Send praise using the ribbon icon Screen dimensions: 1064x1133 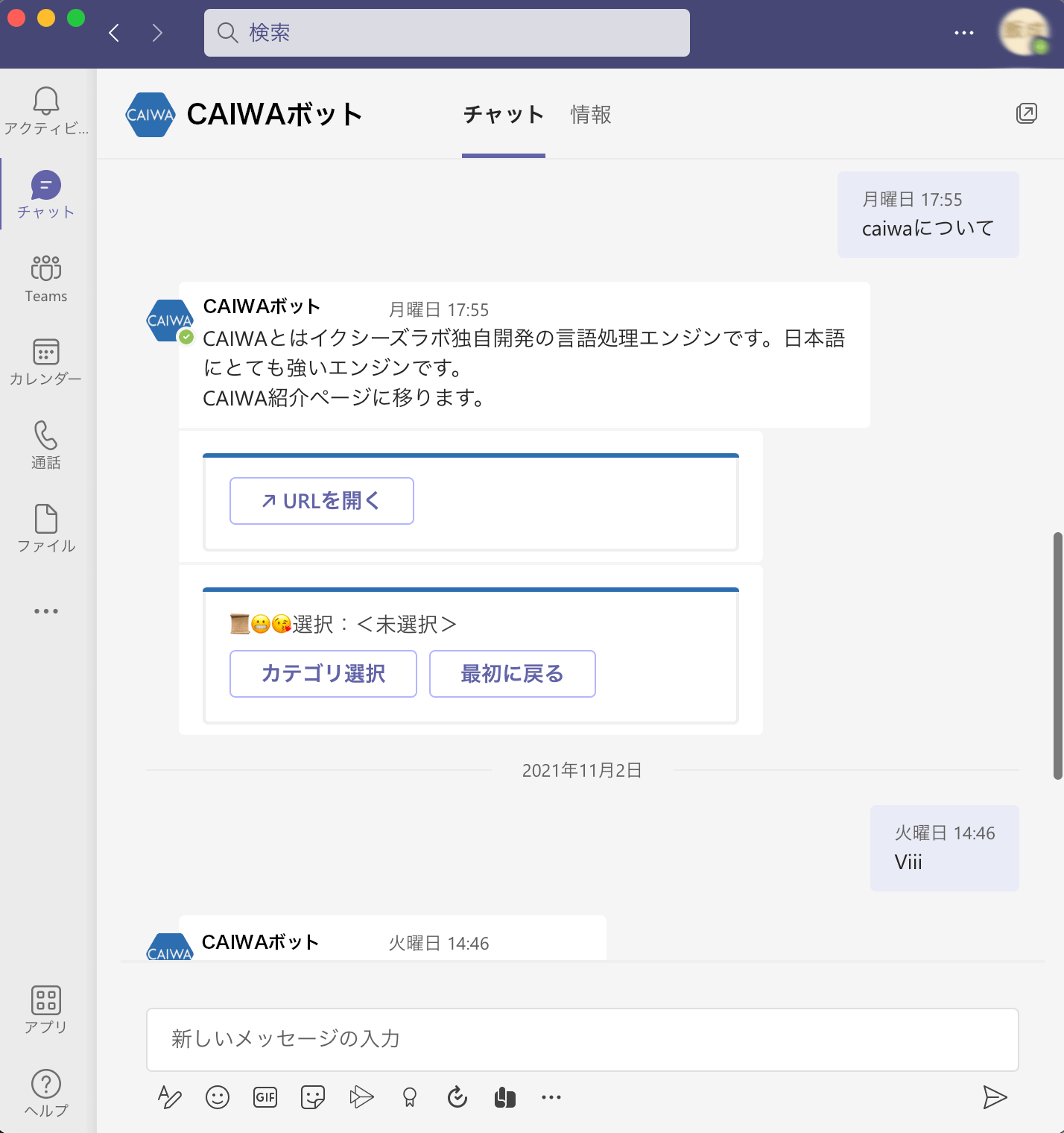coord(409,1096)
